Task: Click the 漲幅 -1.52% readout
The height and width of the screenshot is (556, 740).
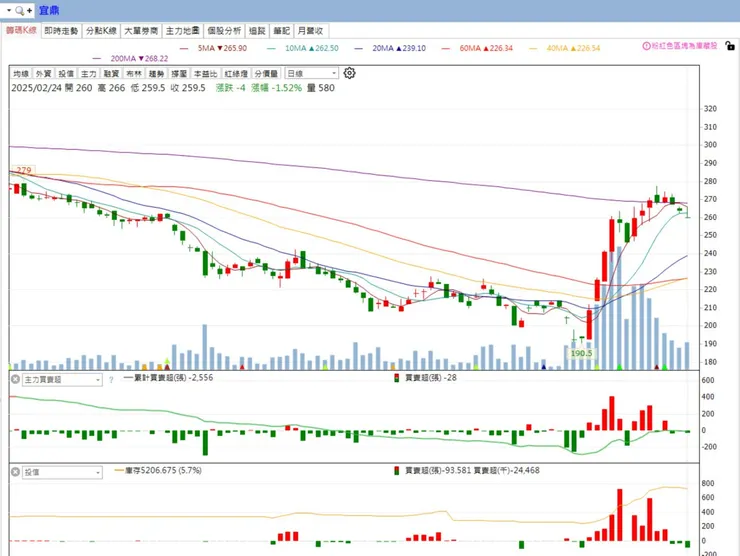Action: tap(277, 88)
